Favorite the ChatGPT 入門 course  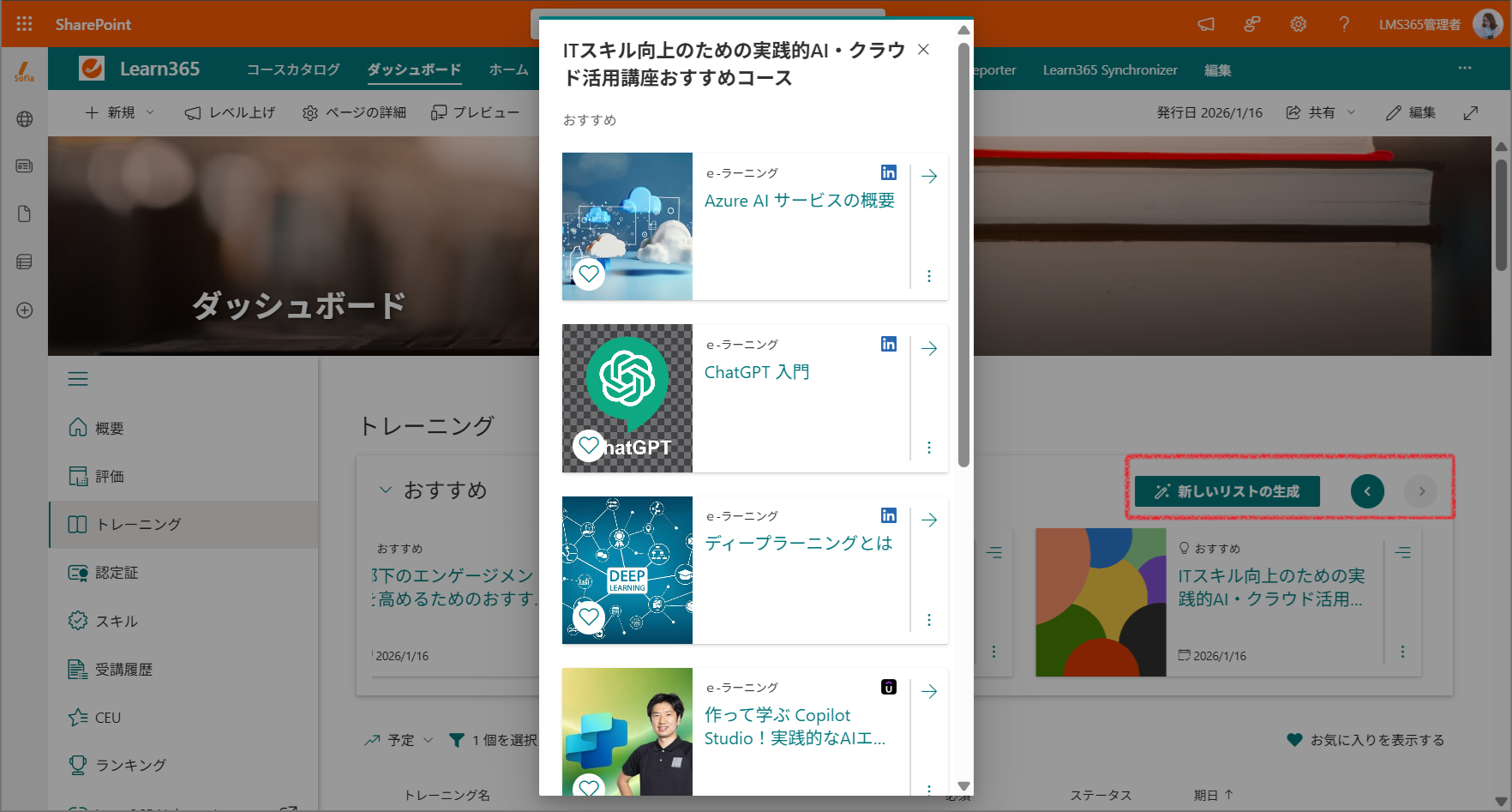(589, 445)
